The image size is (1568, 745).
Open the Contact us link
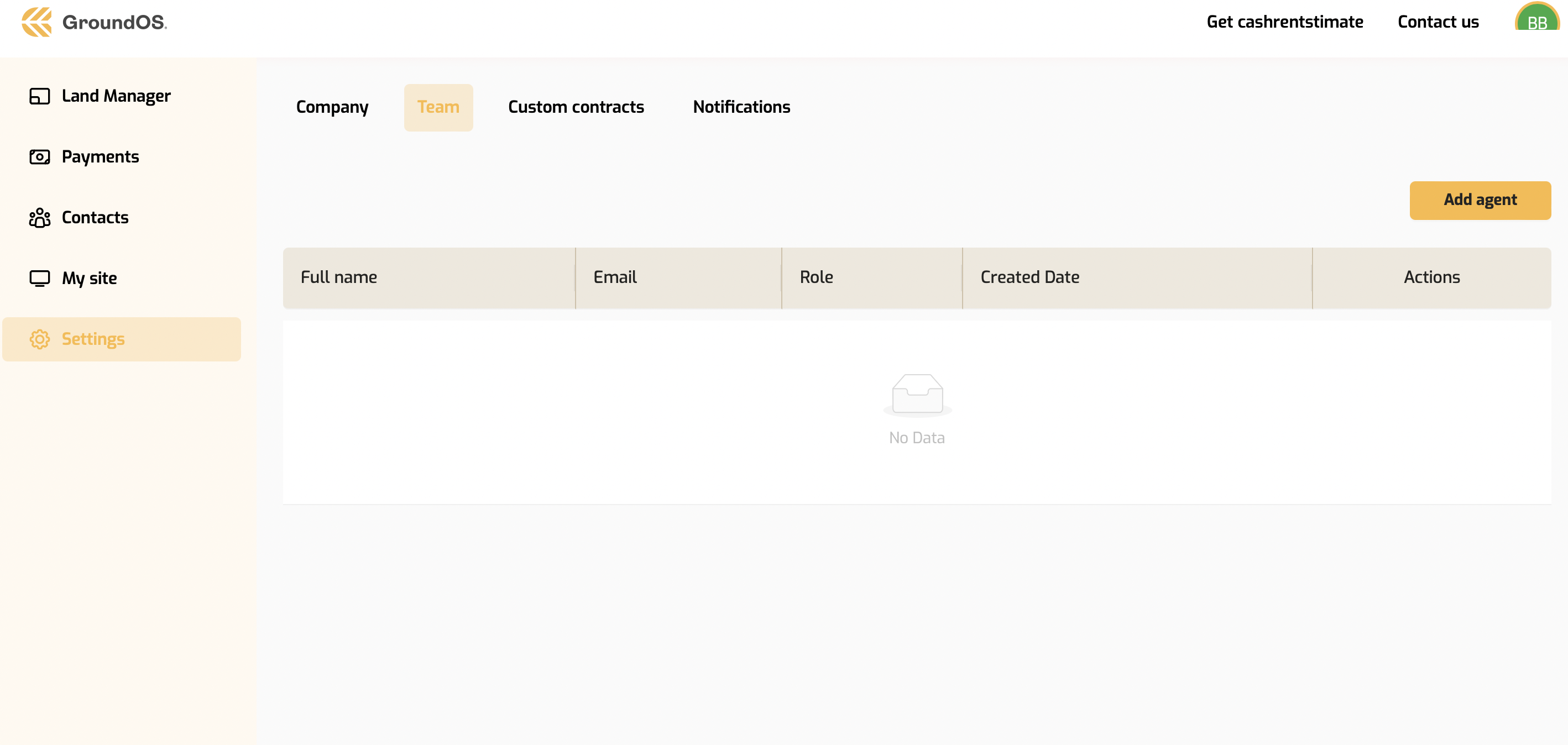click(x=1437, y=22)
